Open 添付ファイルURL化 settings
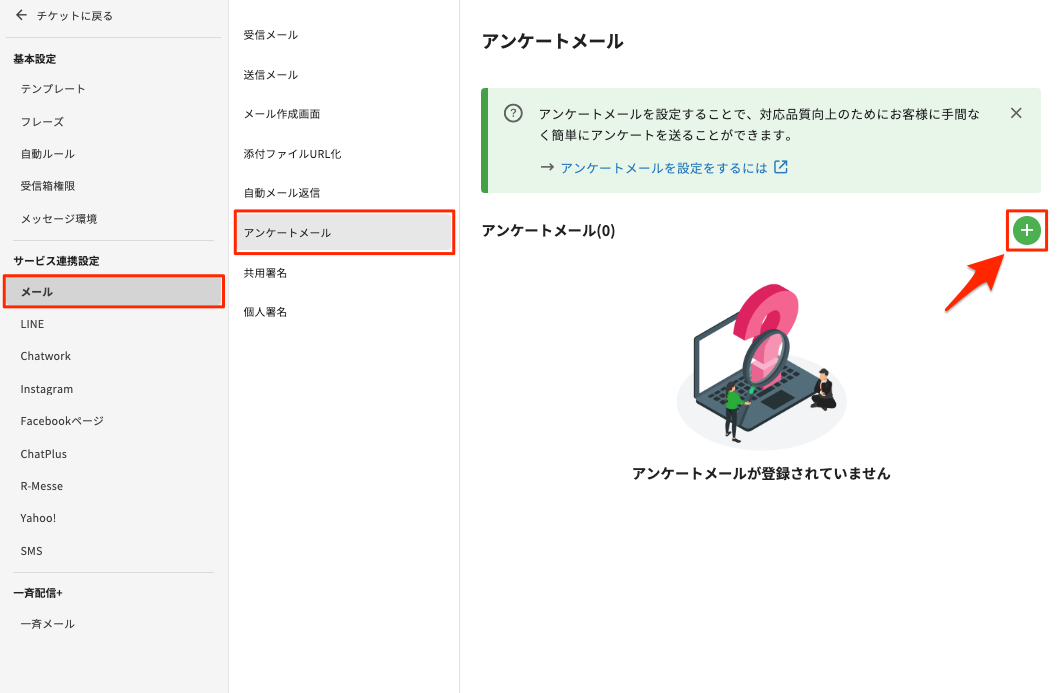 pyautogui.click(x=293, y=154)
